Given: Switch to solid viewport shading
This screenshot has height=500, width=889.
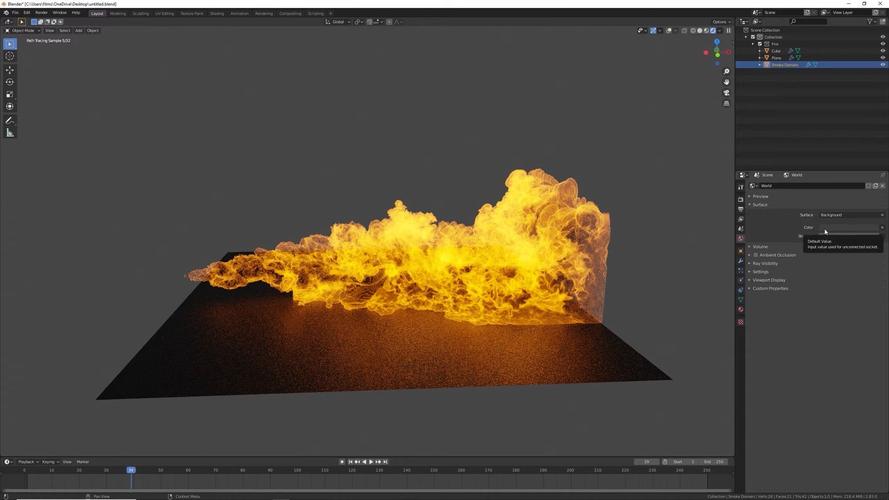Looking at the screenshot, I should pyautogui.click(x=700, y=31).
